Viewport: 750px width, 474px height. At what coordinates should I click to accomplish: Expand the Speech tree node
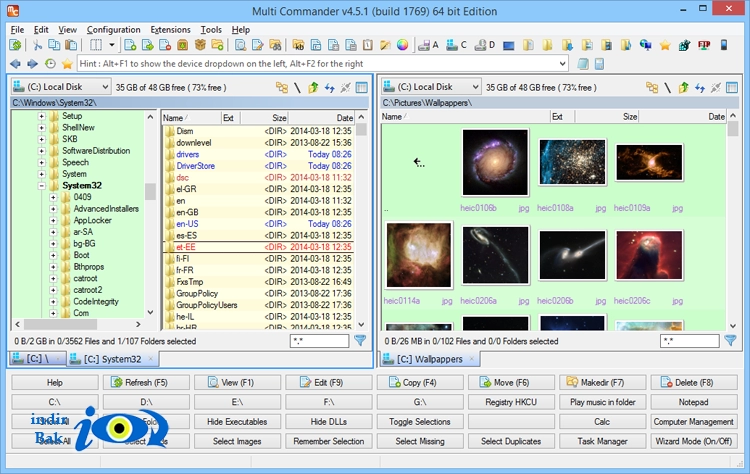pos(42,162)
